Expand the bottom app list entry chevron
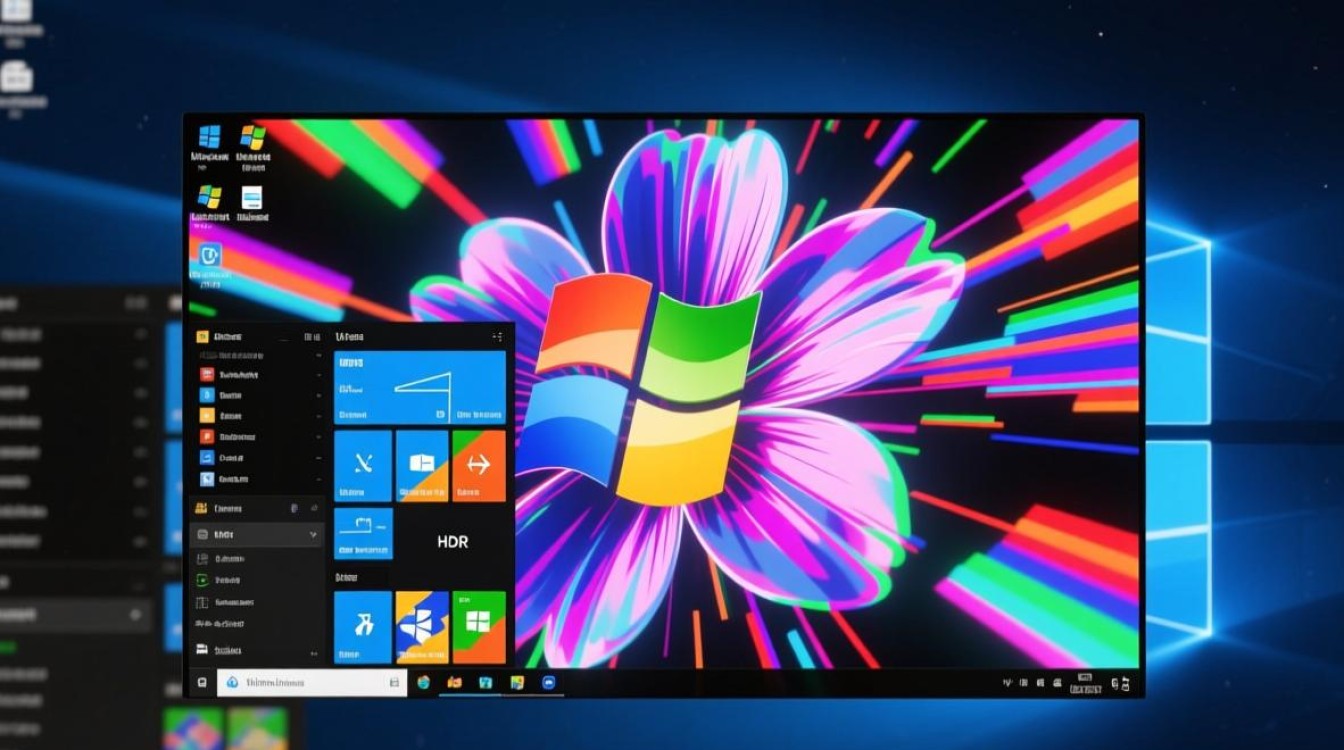 coord(314,650)
